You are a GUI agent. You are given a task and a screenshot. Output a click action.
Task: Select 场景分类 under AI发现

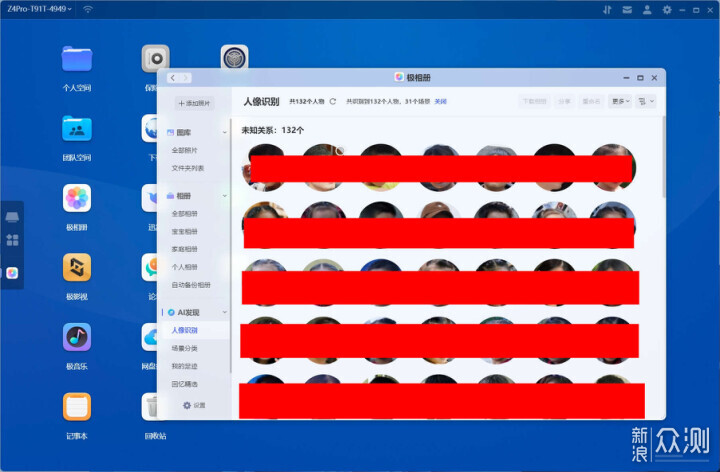coord(185,348)
